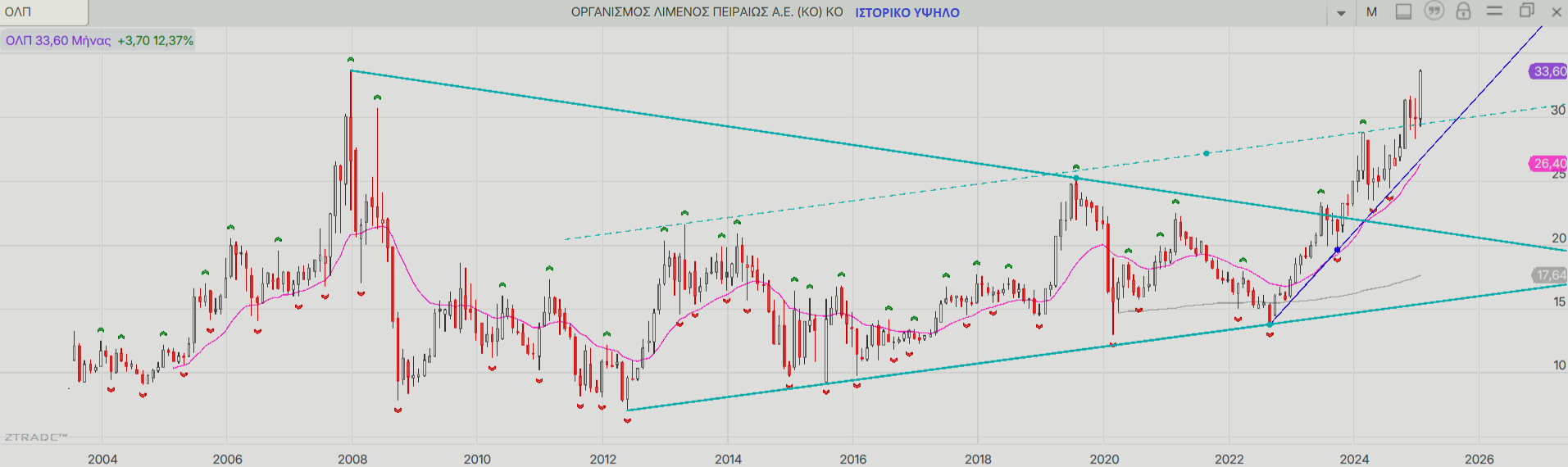Screen dimensions: 1568x467
Task: Select the cyan anchor at the 2022 low
Action: point(1270,324)
